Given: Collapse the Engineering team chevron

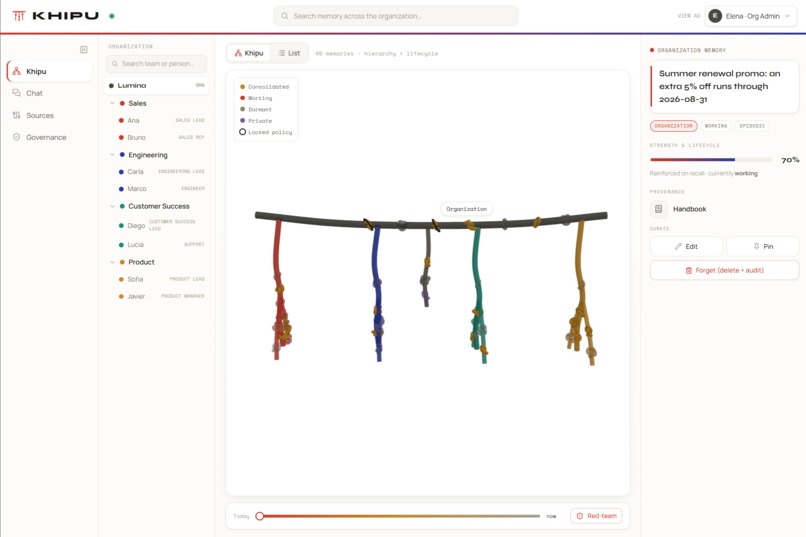Looking at the screenshot, I should tap(113, 155).
